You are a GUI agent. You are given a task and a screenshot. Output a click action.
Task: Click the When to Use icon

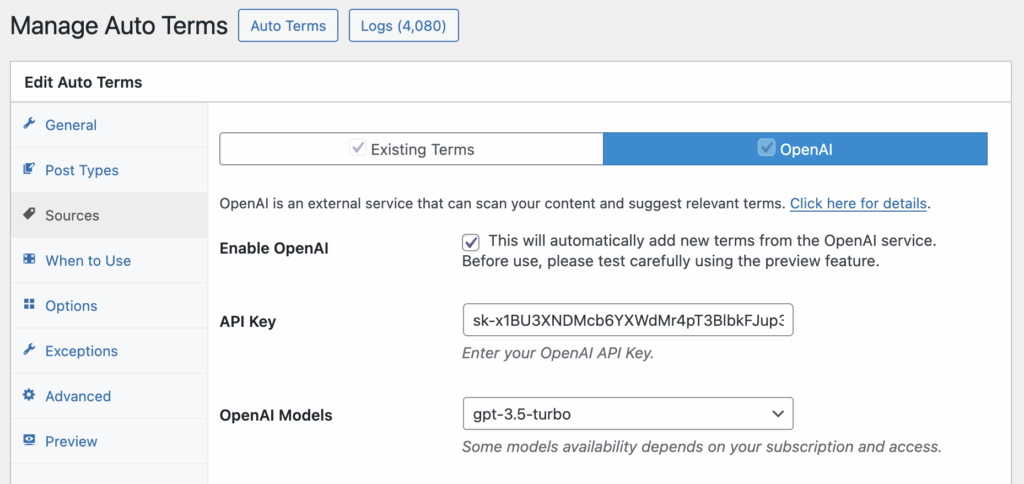pos(29,259)
